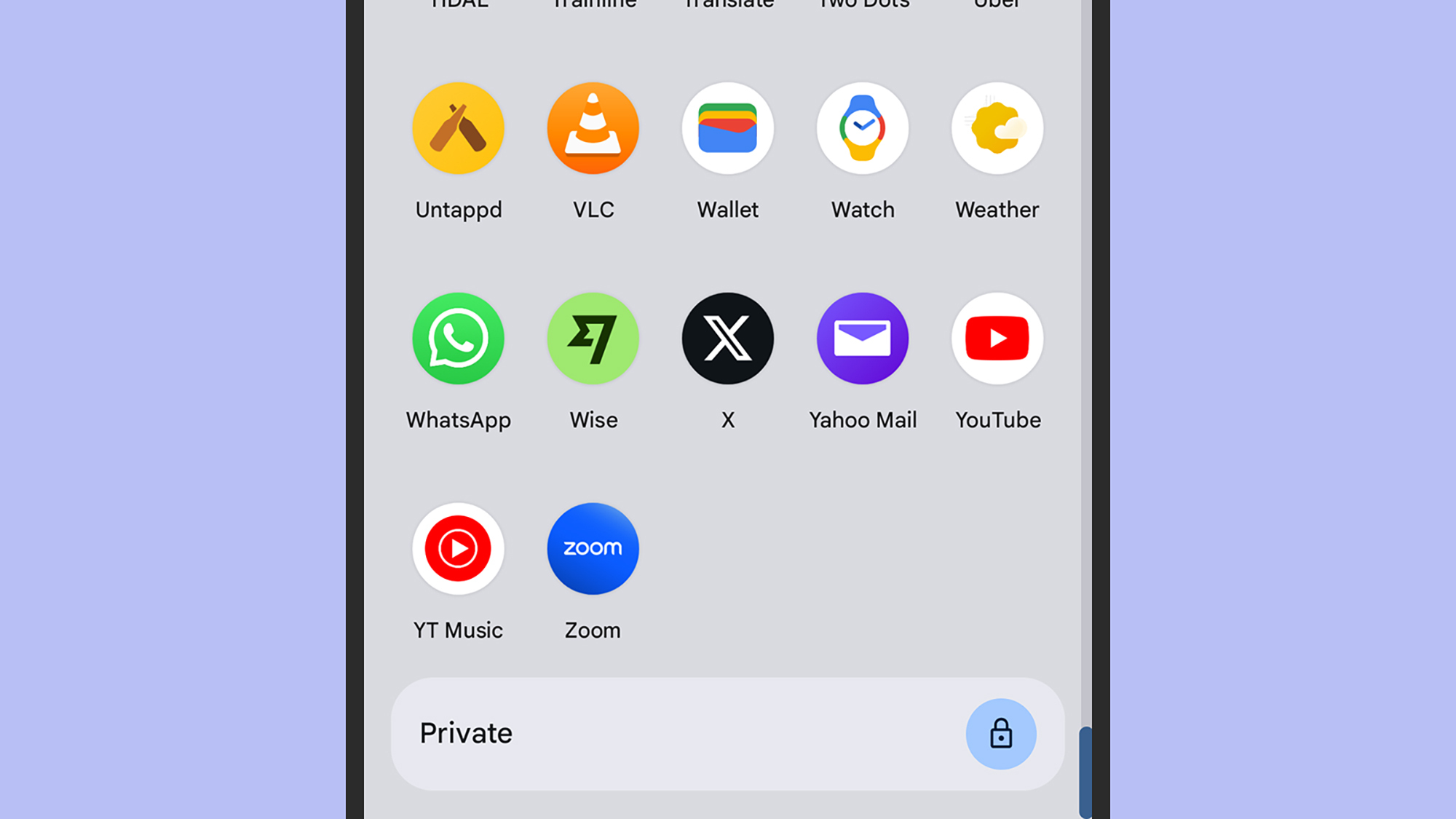Open WhatsApp messaging app
1456x819 pixels.
pos(458,338)
